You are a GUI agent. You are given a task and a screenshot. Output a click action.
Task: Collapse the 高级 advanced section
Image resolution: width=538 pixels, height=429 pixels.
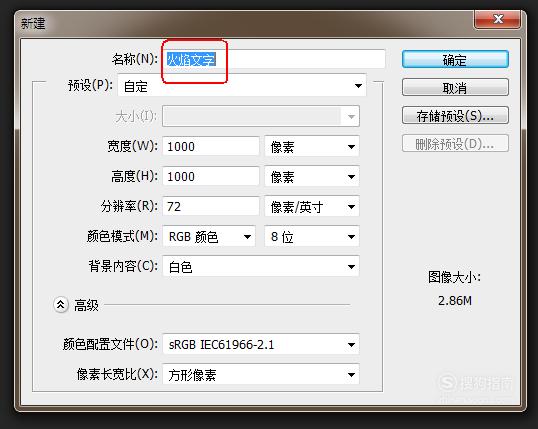(x=61, y=304)
